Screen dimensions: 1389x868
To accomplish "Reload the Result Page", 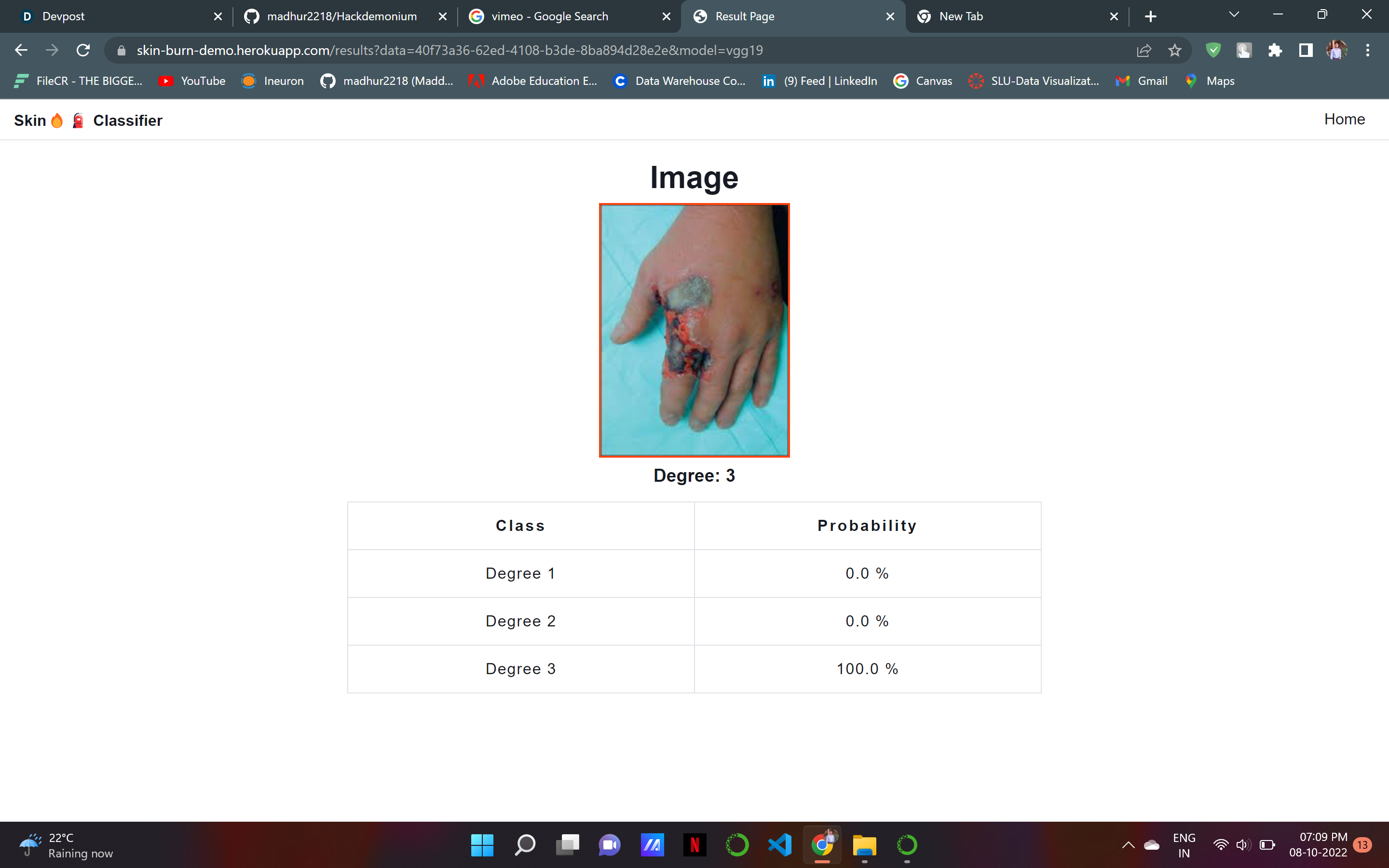I will click(83, 51).
